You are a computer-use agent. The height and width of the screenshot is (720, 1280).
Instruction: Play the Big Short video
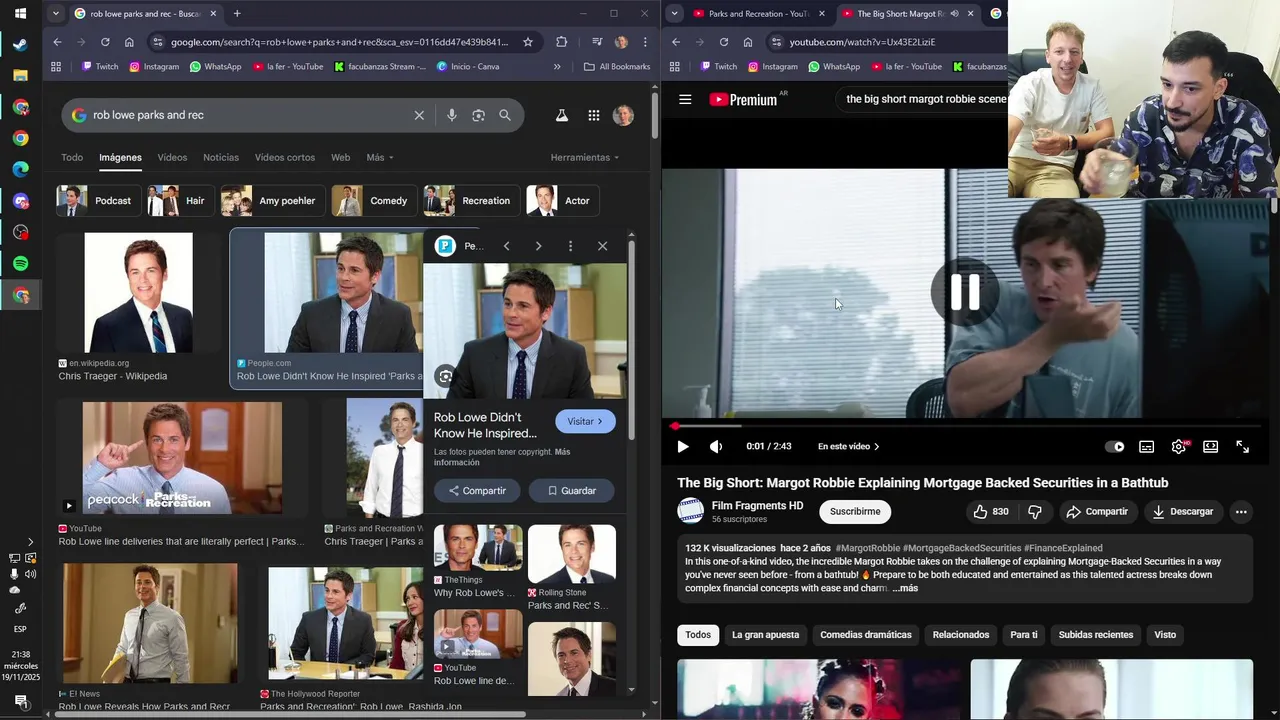[x=683, y=447]
